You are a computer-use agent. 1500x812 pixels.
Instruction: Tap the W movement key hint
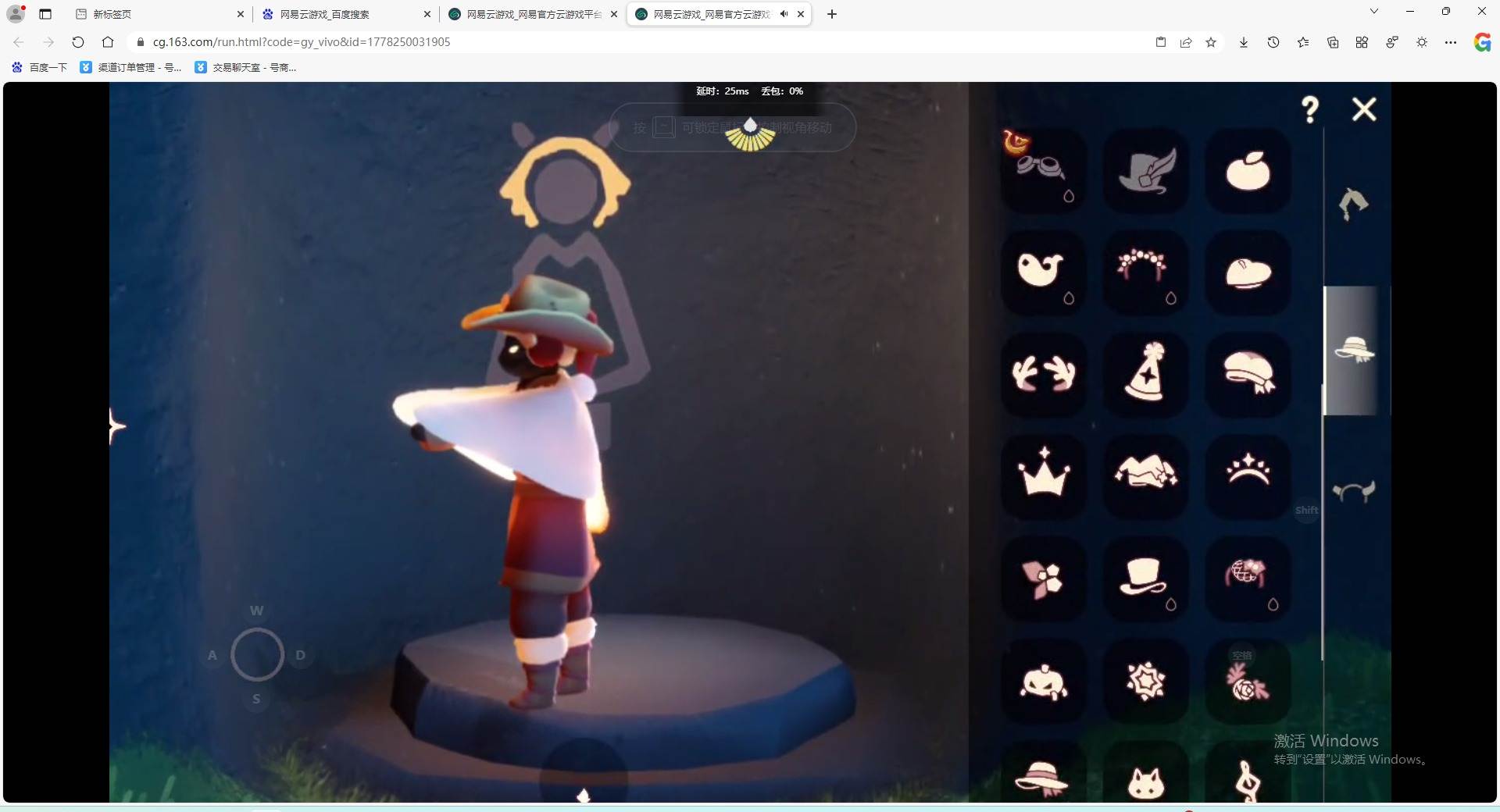[256, 611]
